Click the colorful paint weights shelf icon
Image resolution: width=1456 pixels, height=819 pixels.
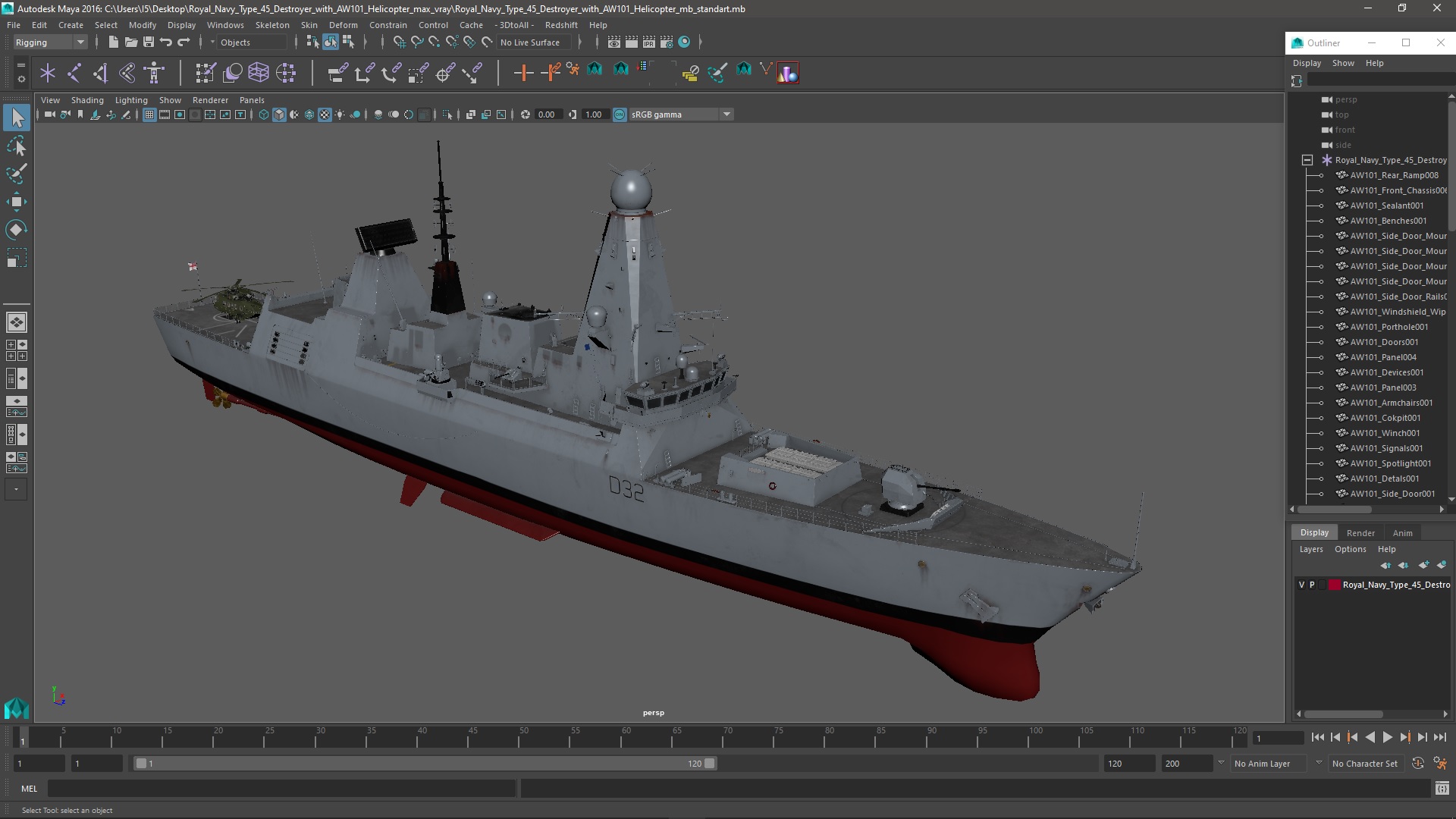(788, 73)
